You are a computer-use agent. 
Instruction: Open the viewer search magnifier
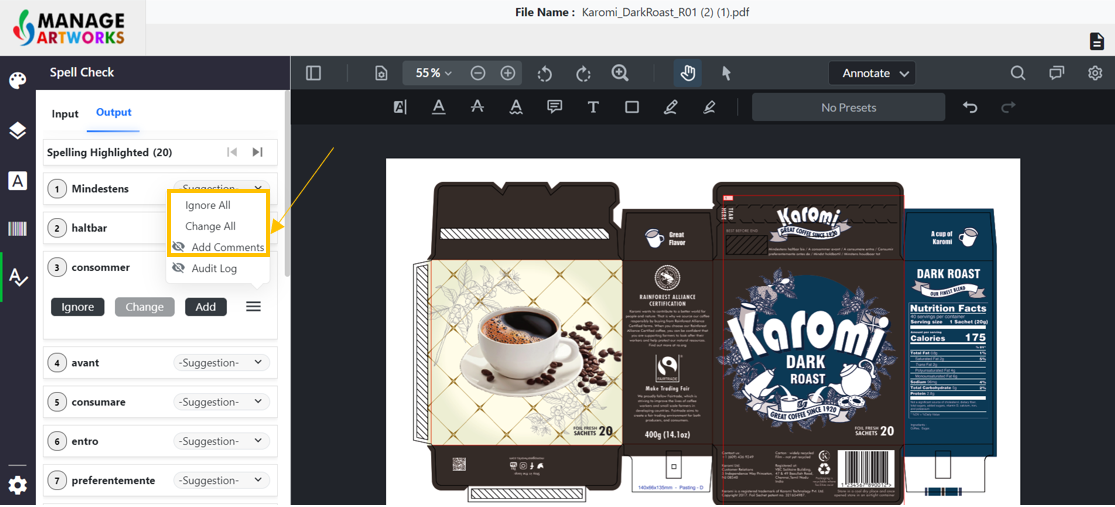point(1018,73)
